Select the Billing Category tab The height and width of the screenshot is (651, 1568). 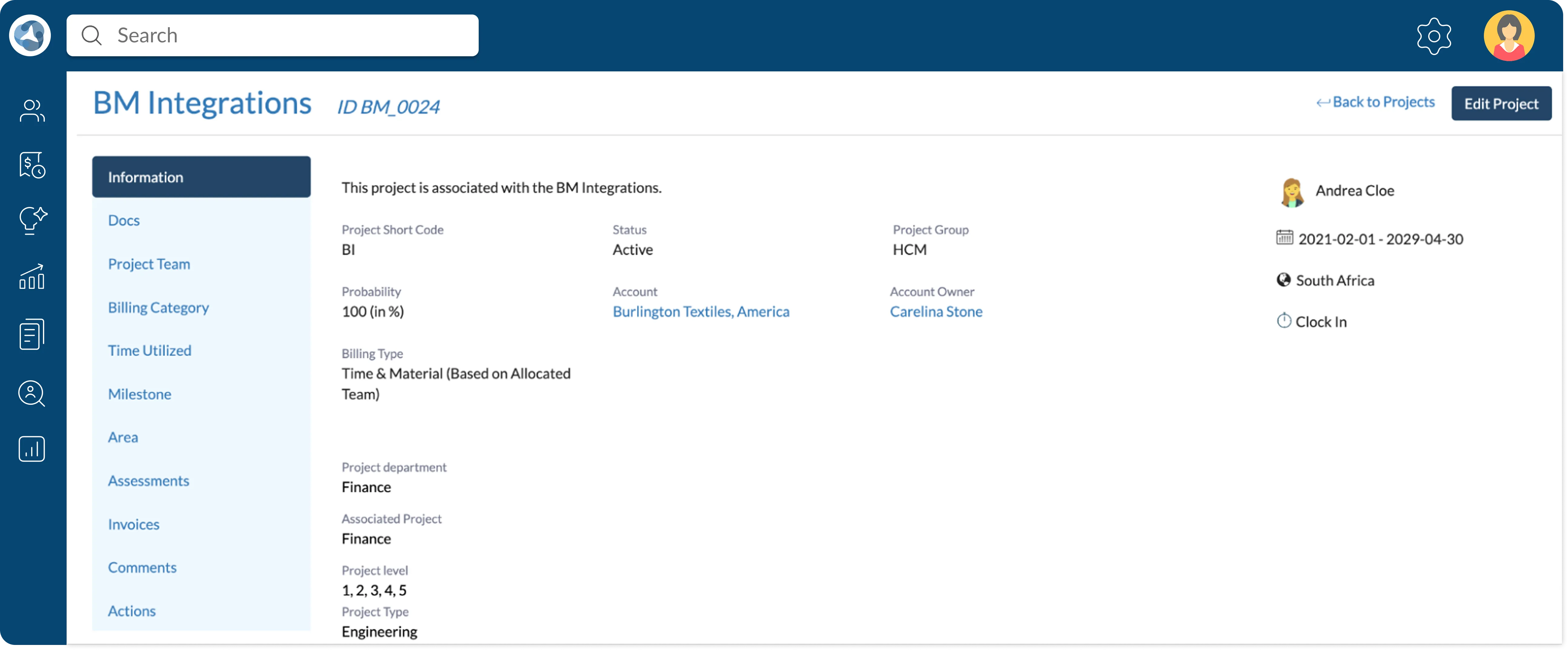(158, 307)
